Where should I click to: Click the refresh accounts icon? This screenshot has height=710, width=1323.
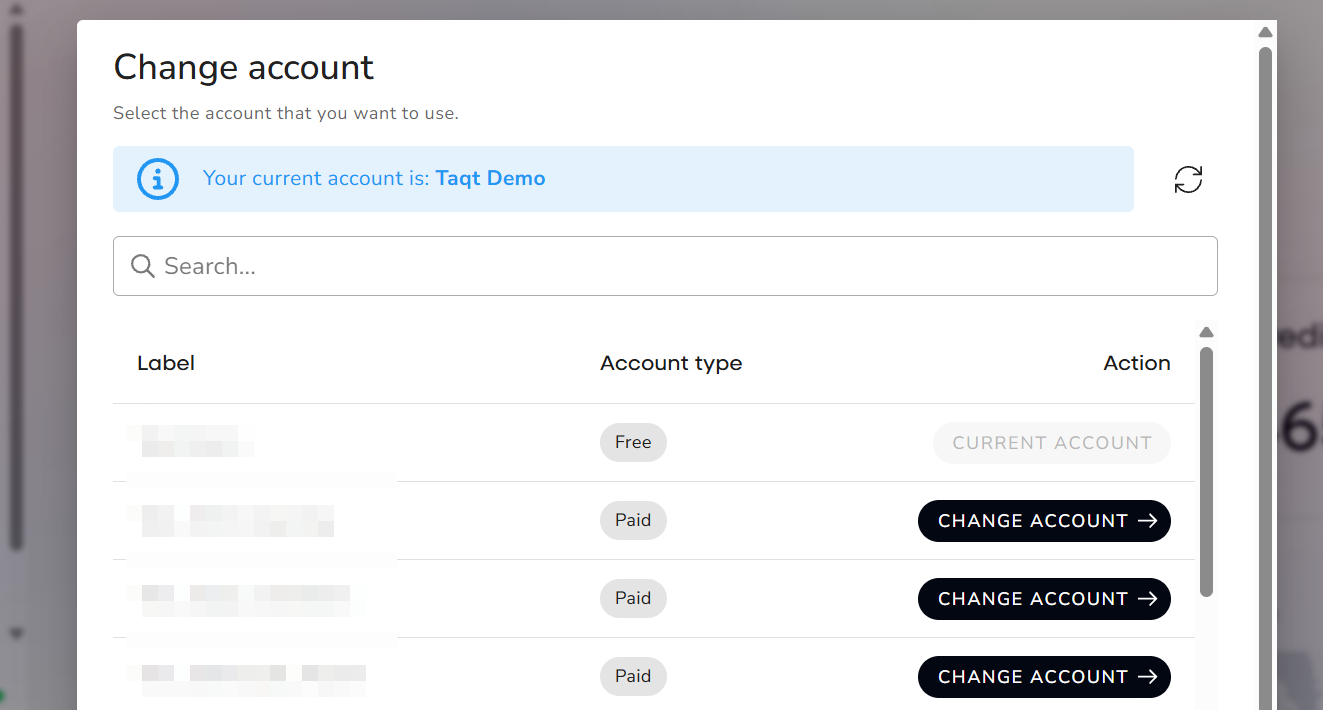[1188, 180]
